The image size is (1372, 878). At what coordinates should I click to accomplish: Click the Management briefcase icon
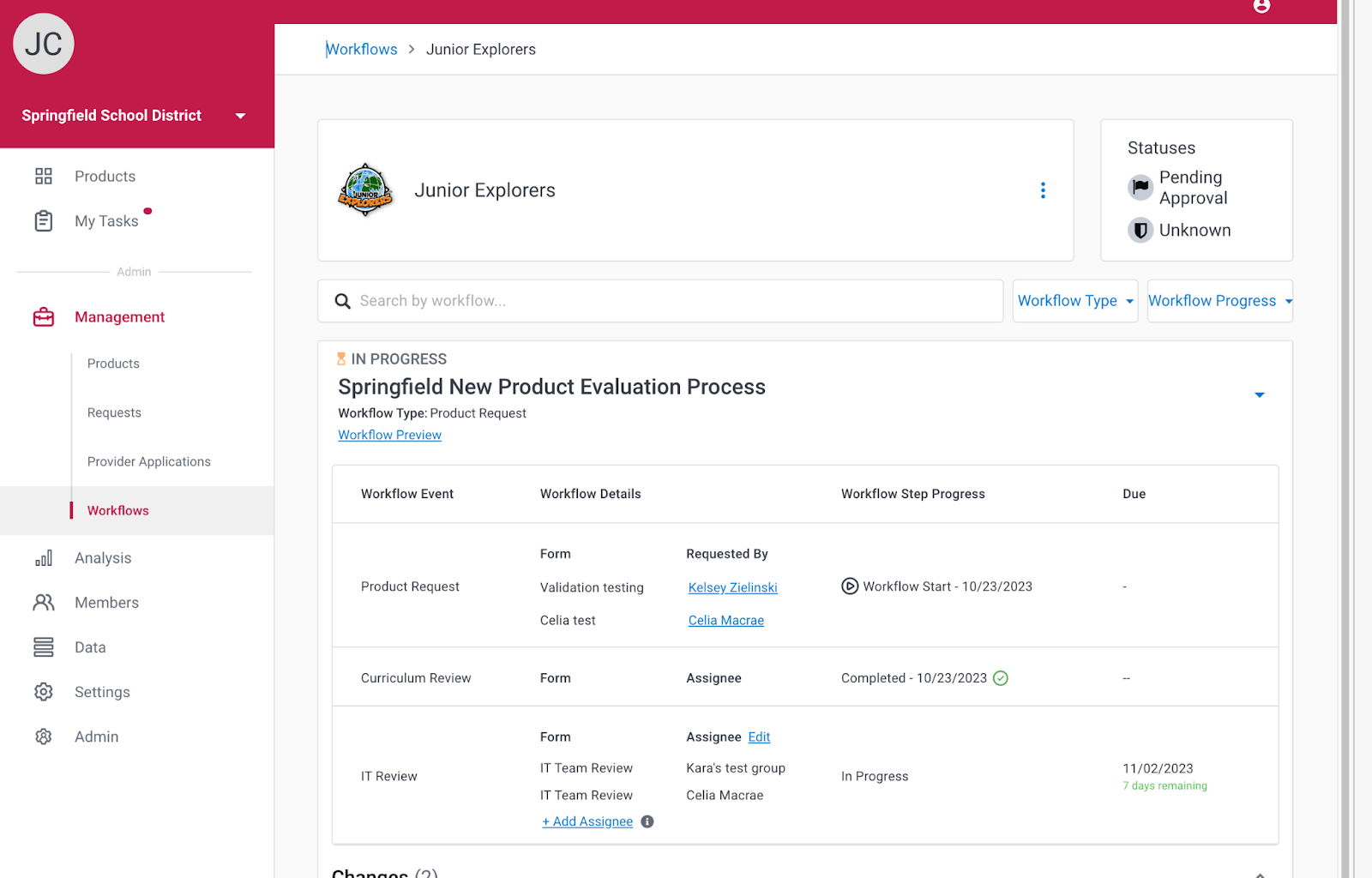coord(44,317)
